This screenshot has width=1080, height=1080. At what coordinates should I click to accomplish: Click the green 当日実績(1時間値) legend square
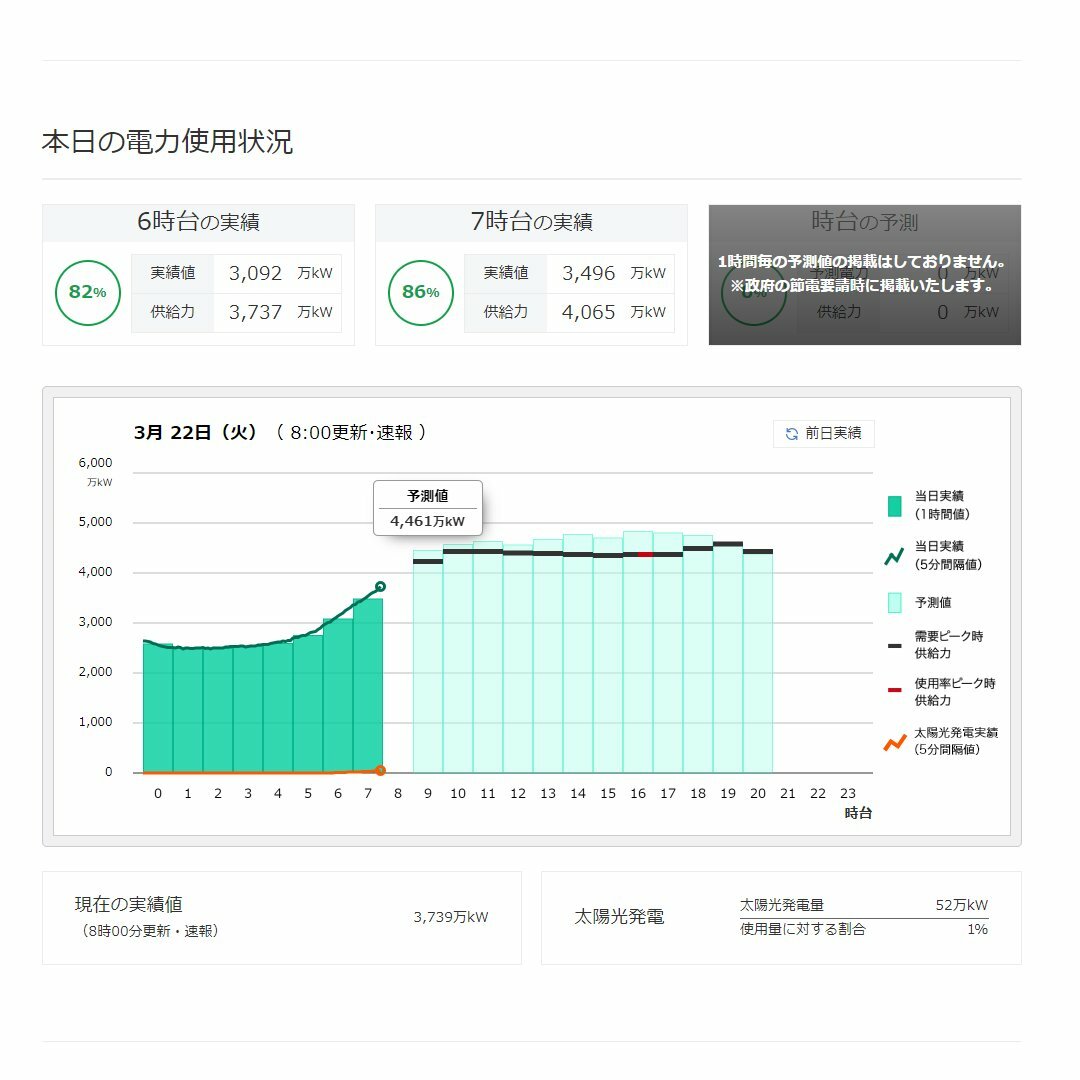894,505
